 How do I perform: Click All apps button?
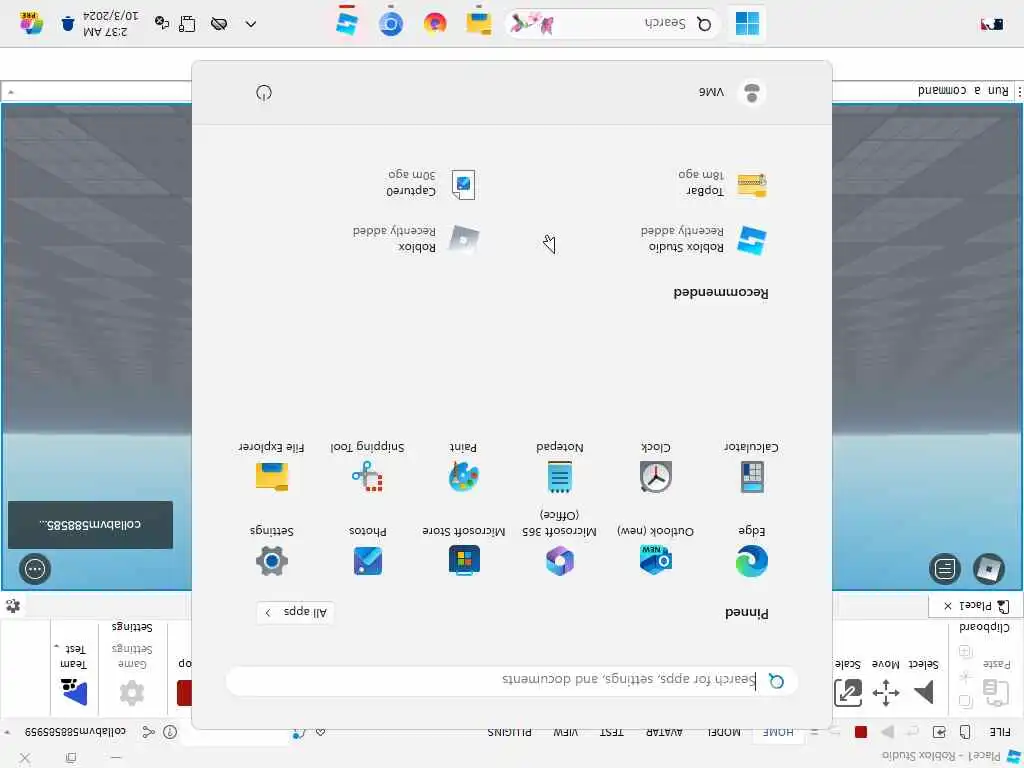pos(295,612)
